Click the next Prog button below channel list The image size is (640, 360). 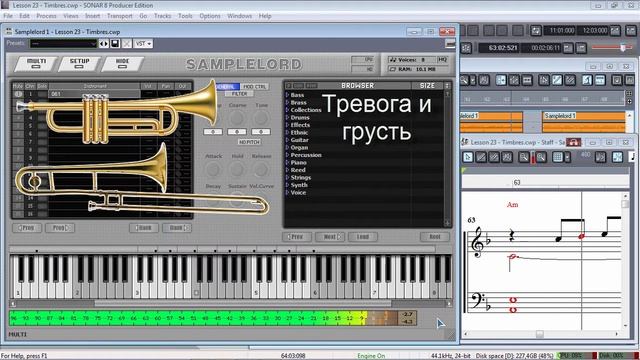click(x=60, y=228)
